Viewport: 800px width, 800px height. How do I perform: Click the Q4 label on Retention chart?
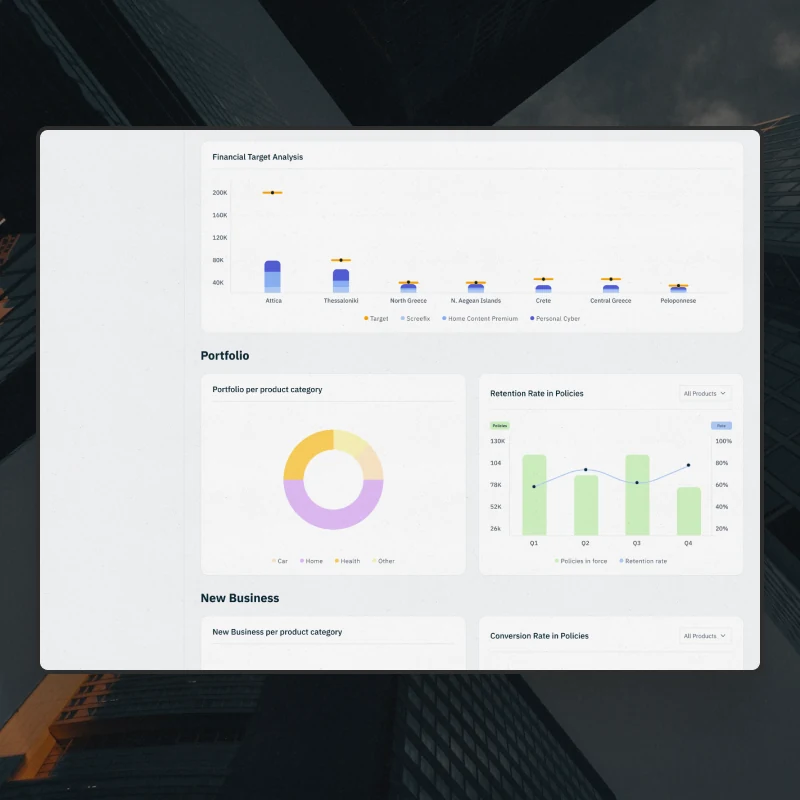pyautogui.click(x=688, y=543)
